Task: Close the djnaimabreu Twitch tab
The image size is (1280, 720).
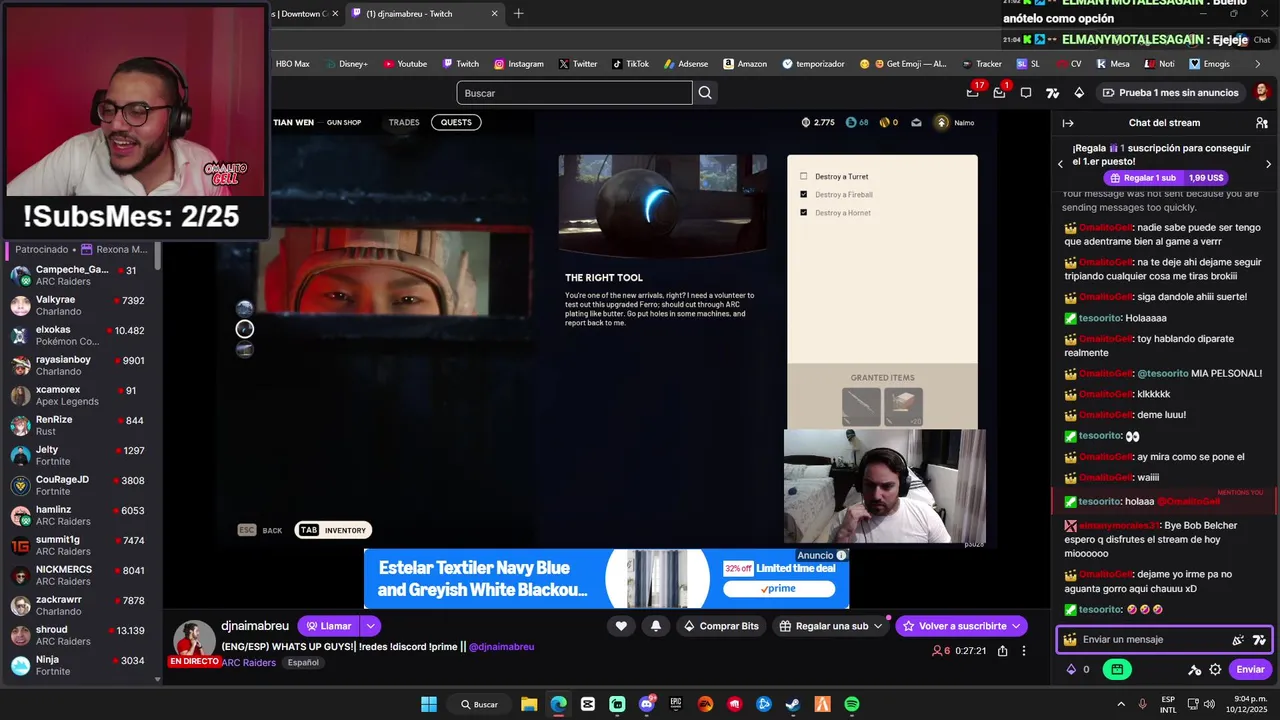Action: (495, 14)
